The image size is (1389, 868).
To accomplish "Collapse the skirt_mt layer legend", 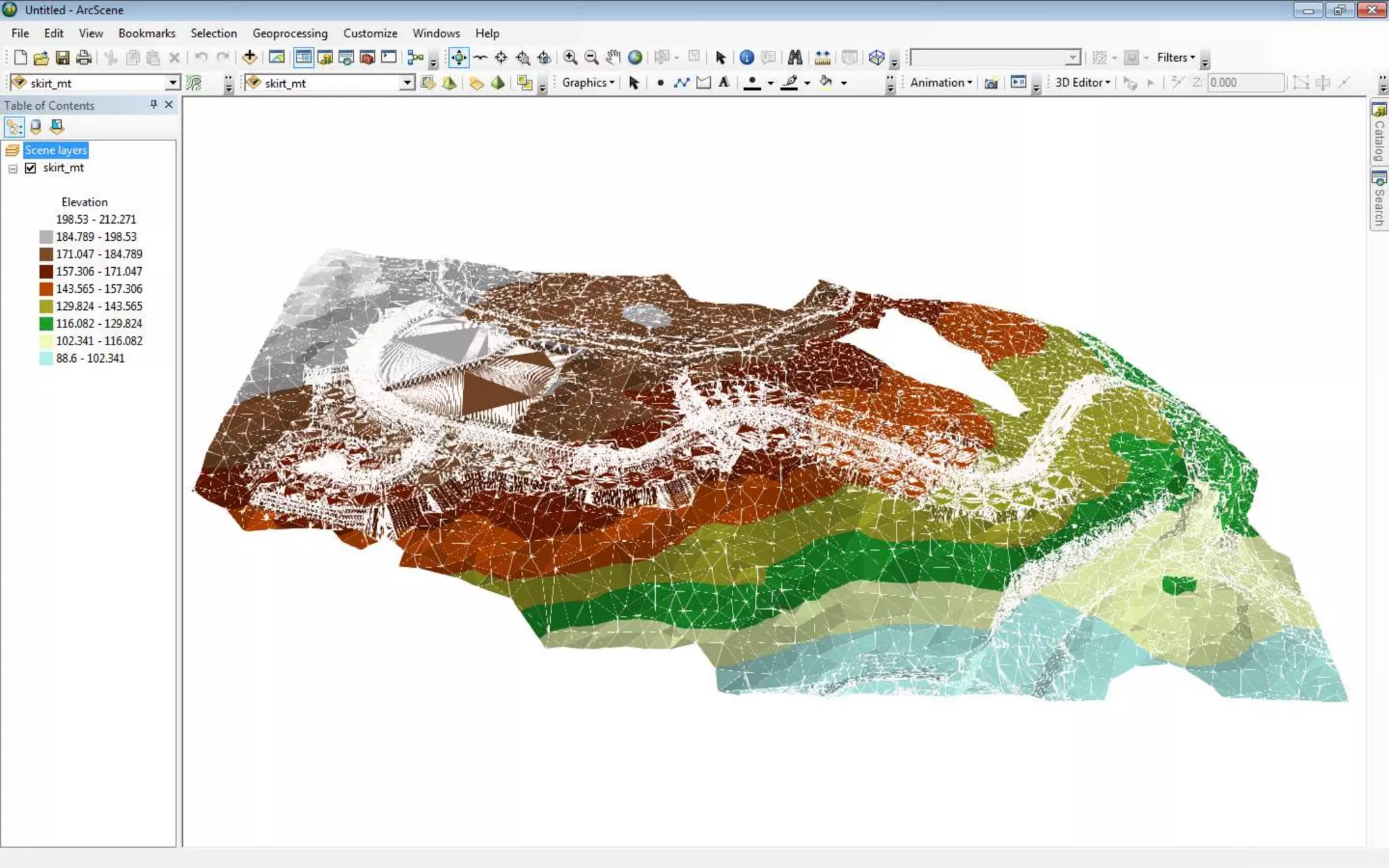I will tap(13, 168).
